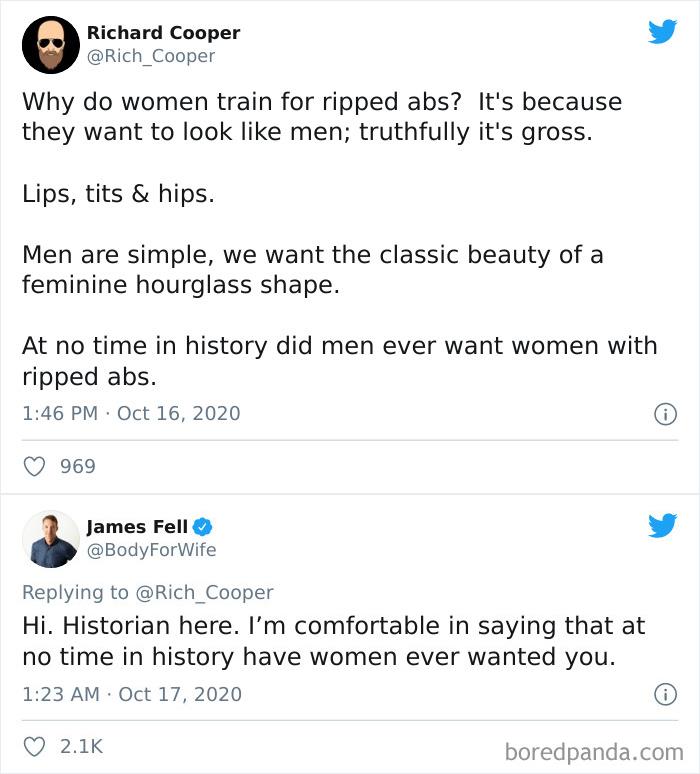
Task: Click the boredpanda.com watermark
Action: (x=593, y=751)
